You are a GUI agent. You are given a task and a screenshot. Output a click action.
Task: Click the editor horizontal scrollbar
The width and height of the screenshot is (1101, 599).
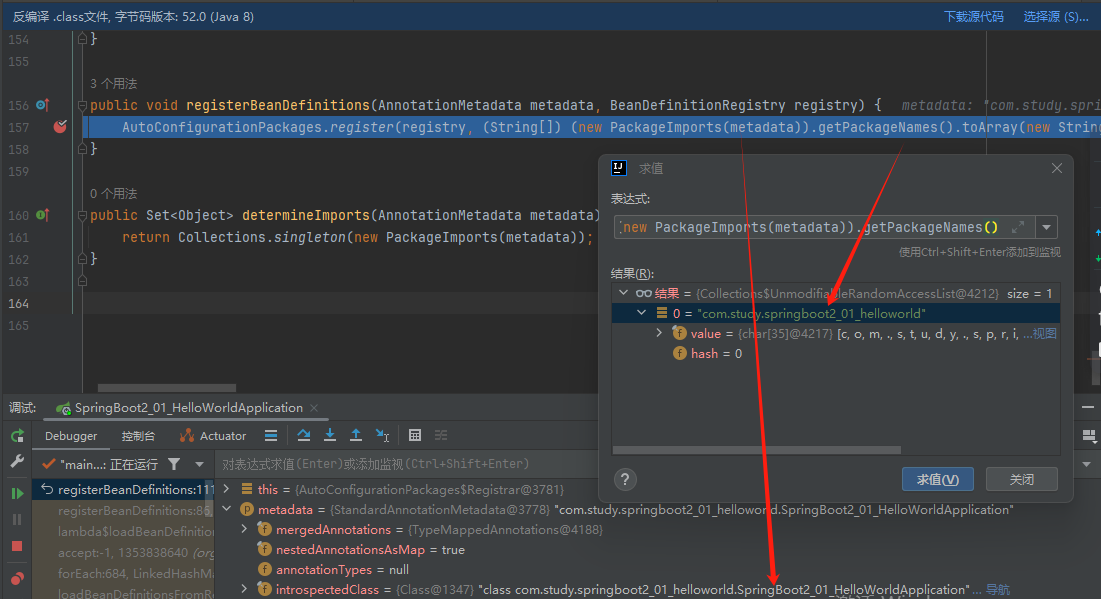[166, 388]
